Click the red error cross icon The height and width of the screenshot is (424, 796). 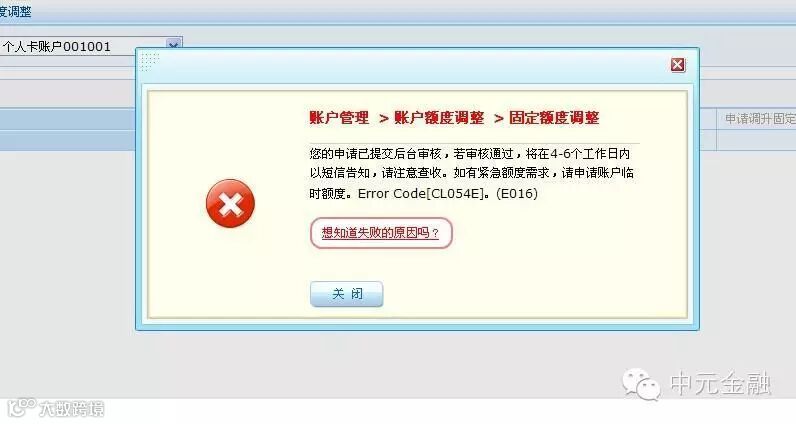(230, 204)
